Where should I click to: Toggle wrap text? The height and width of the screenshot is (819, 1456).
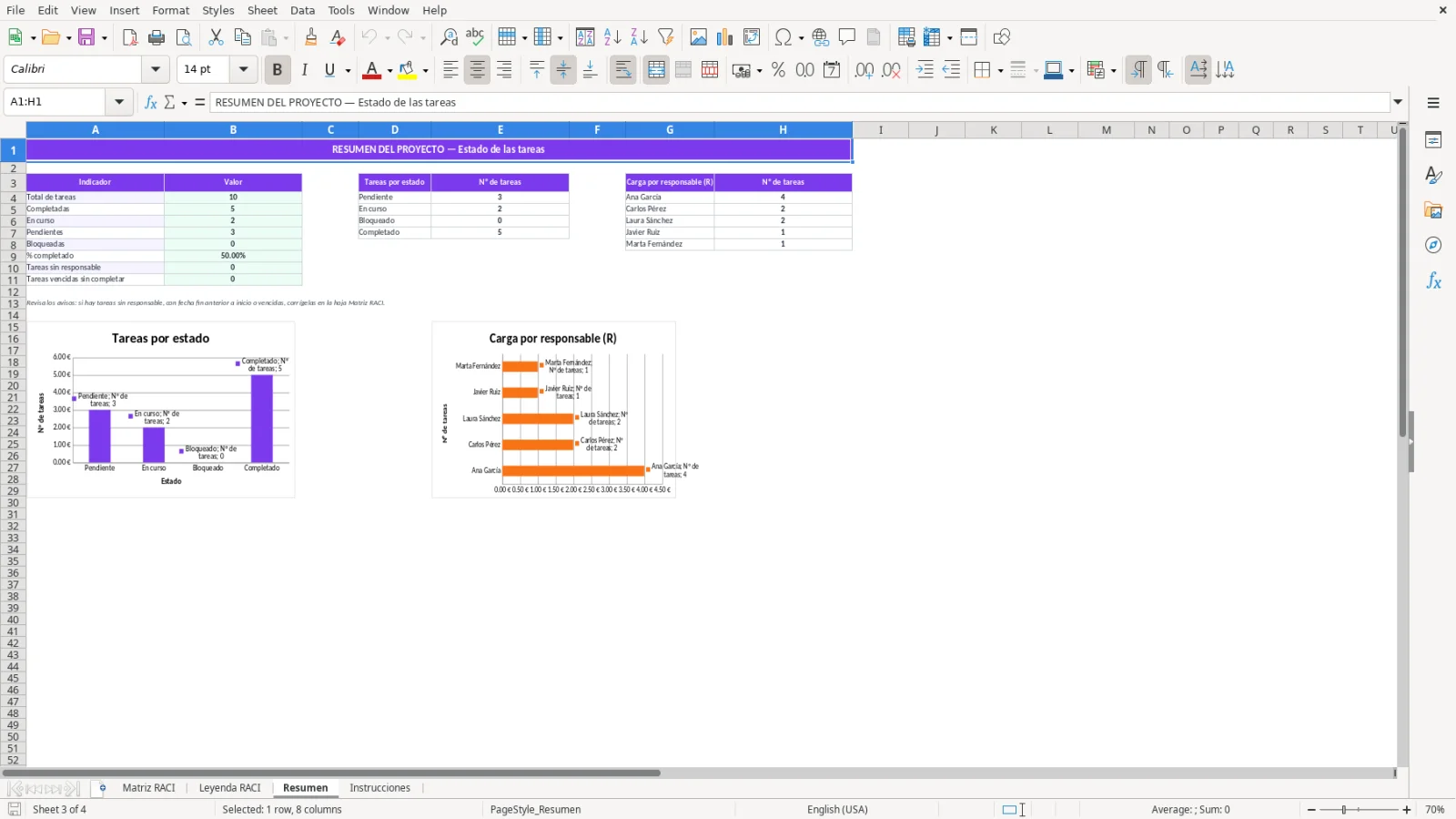pyautogui.click(x=623, y=70)
